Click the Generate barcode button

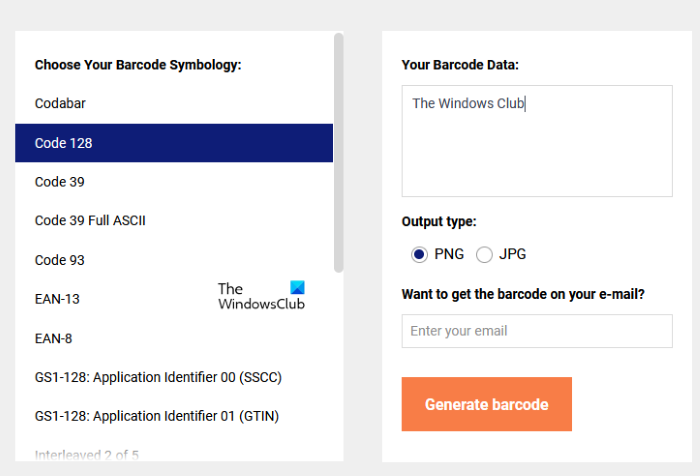486,404
